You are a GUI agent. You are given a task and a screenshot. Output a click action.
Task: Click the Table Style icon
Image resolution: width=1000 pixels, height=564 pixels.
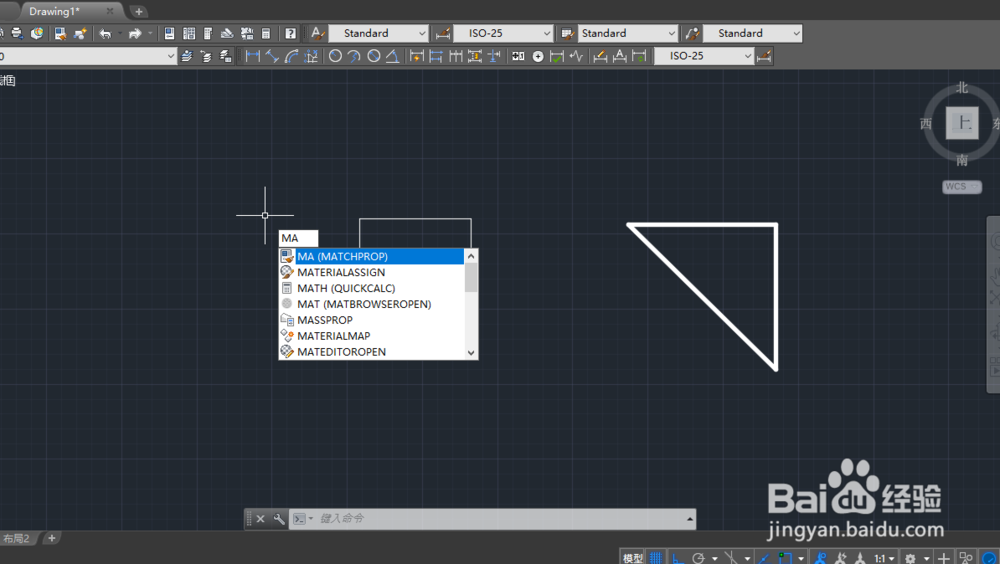coord(567,34)
